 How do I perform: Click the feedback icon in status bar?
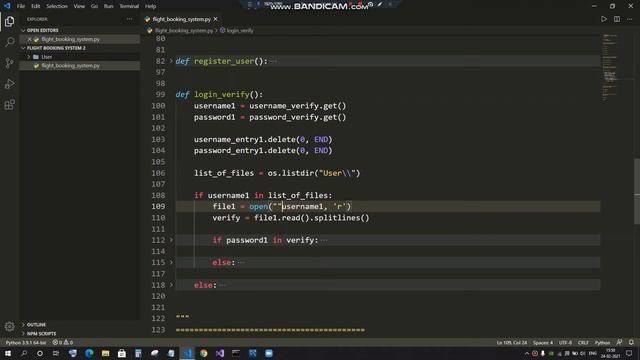tap(619, 342)
